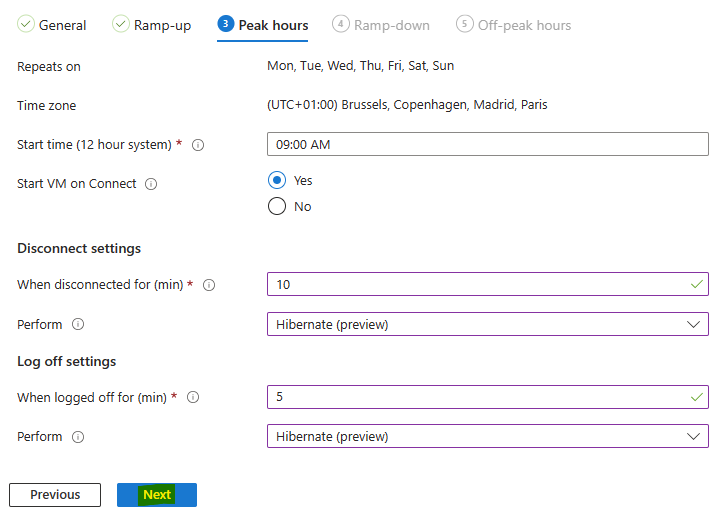
Task: Click the Start time input field
Action: click(488, 144)
